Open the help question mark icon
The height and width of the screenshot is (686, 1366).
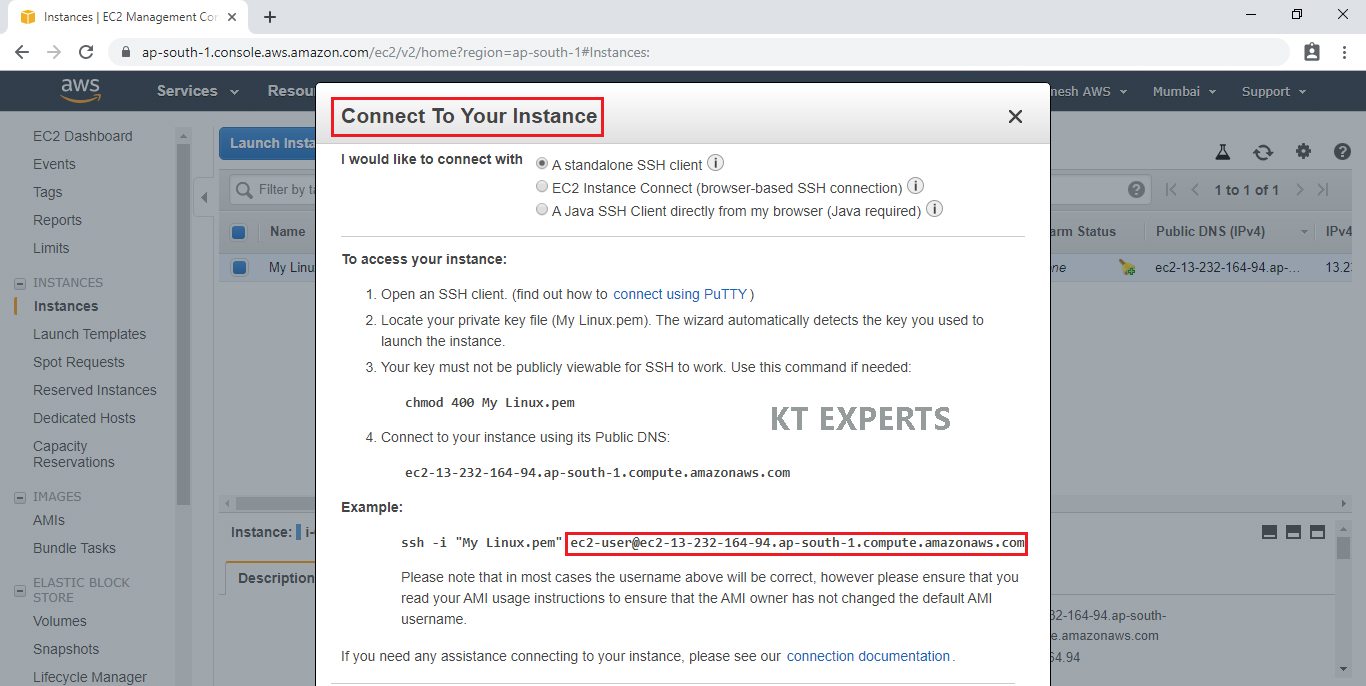[x=1342, y=152]
